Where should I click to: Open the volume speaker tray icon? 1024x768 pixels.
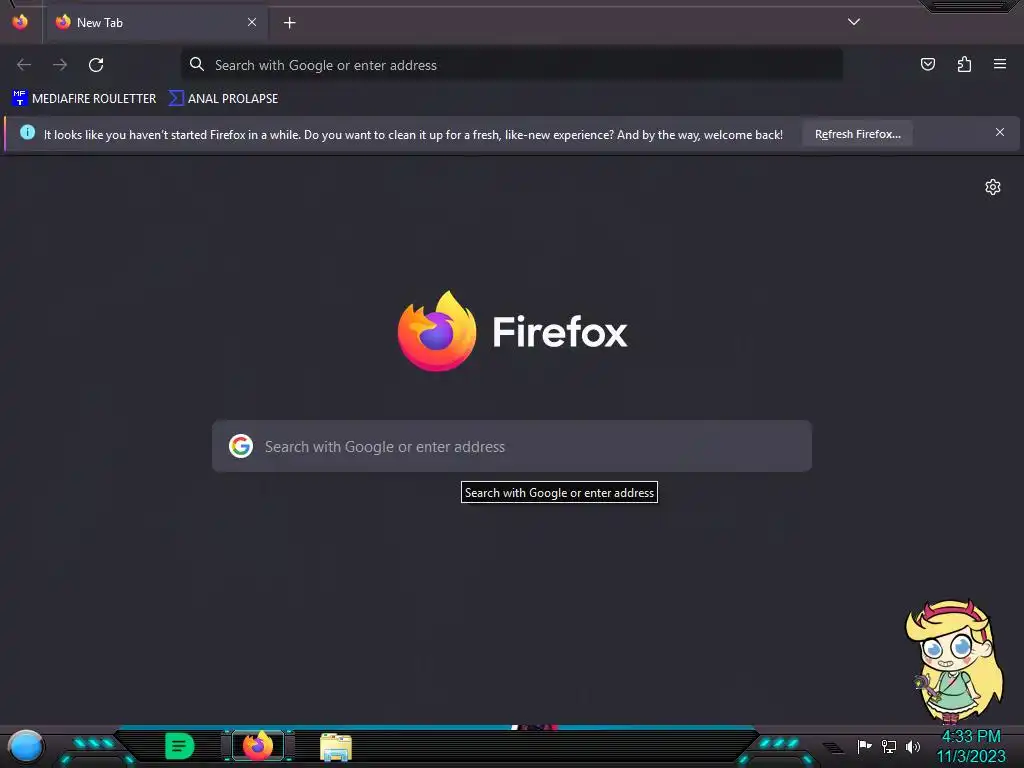[913, 746]
